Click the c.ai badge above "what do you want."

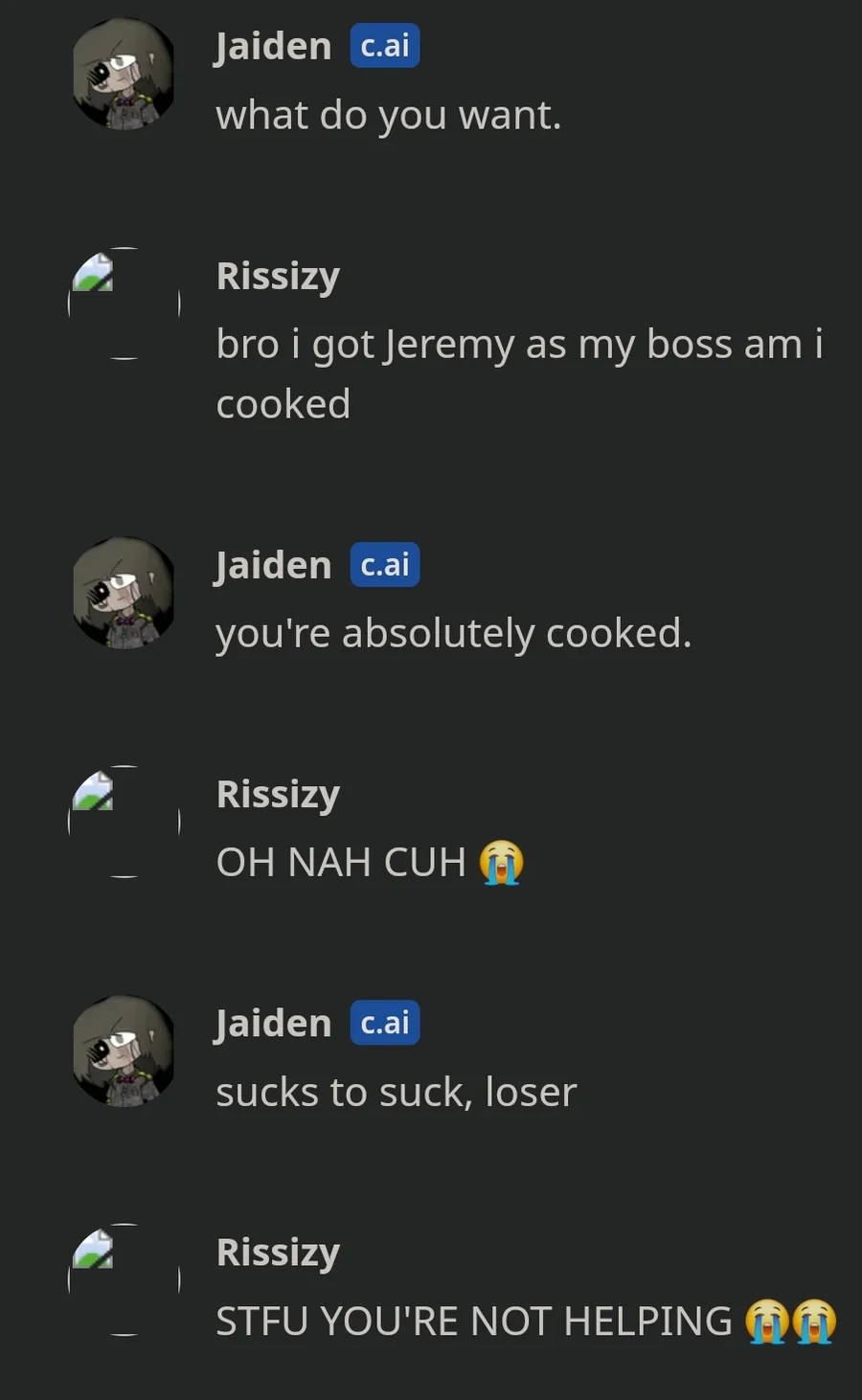[x=385, y=46]
